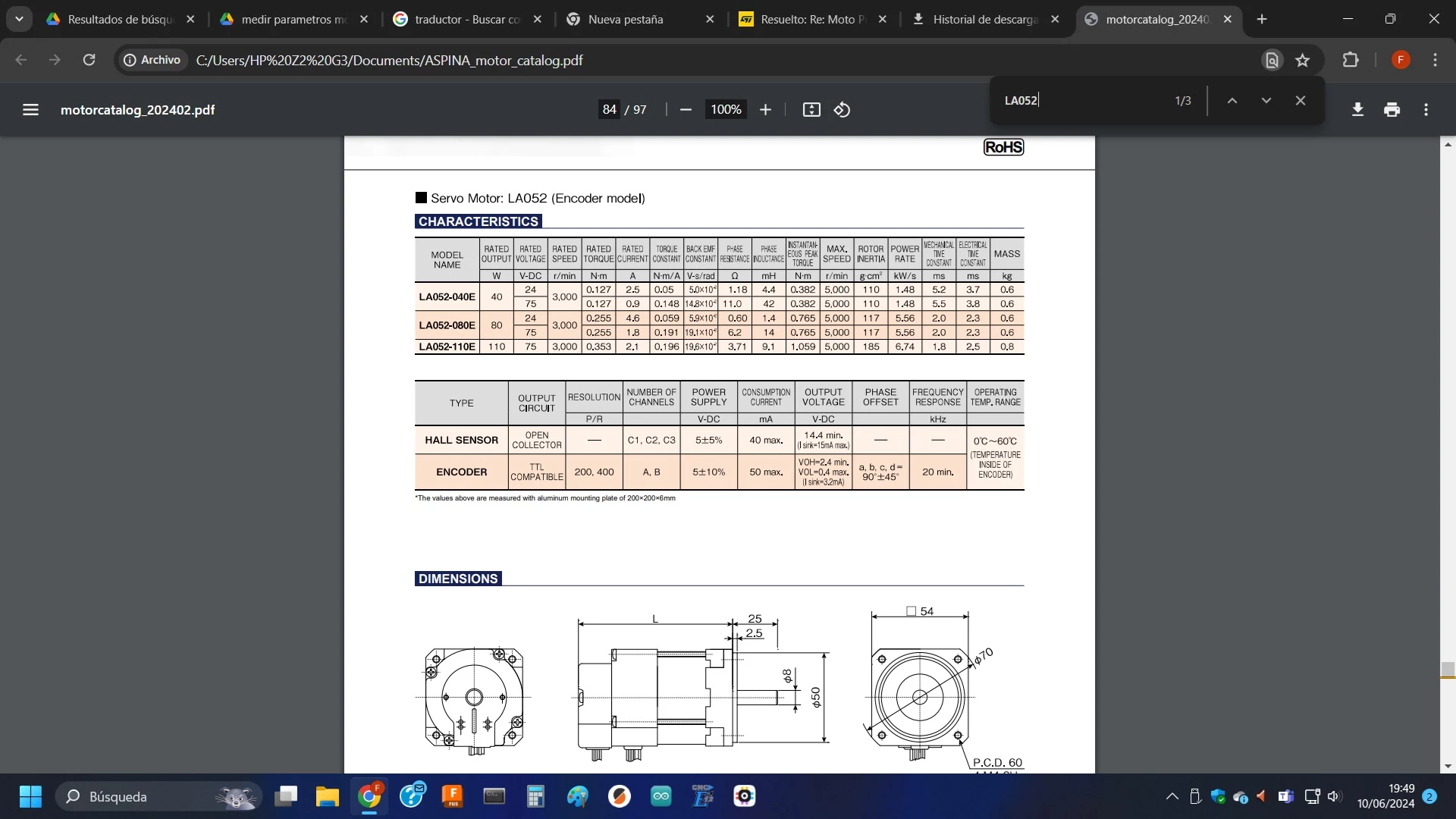
Task: Open Chrome three-dot menu
Action: pyautogui.click(x=1435, y=60)
